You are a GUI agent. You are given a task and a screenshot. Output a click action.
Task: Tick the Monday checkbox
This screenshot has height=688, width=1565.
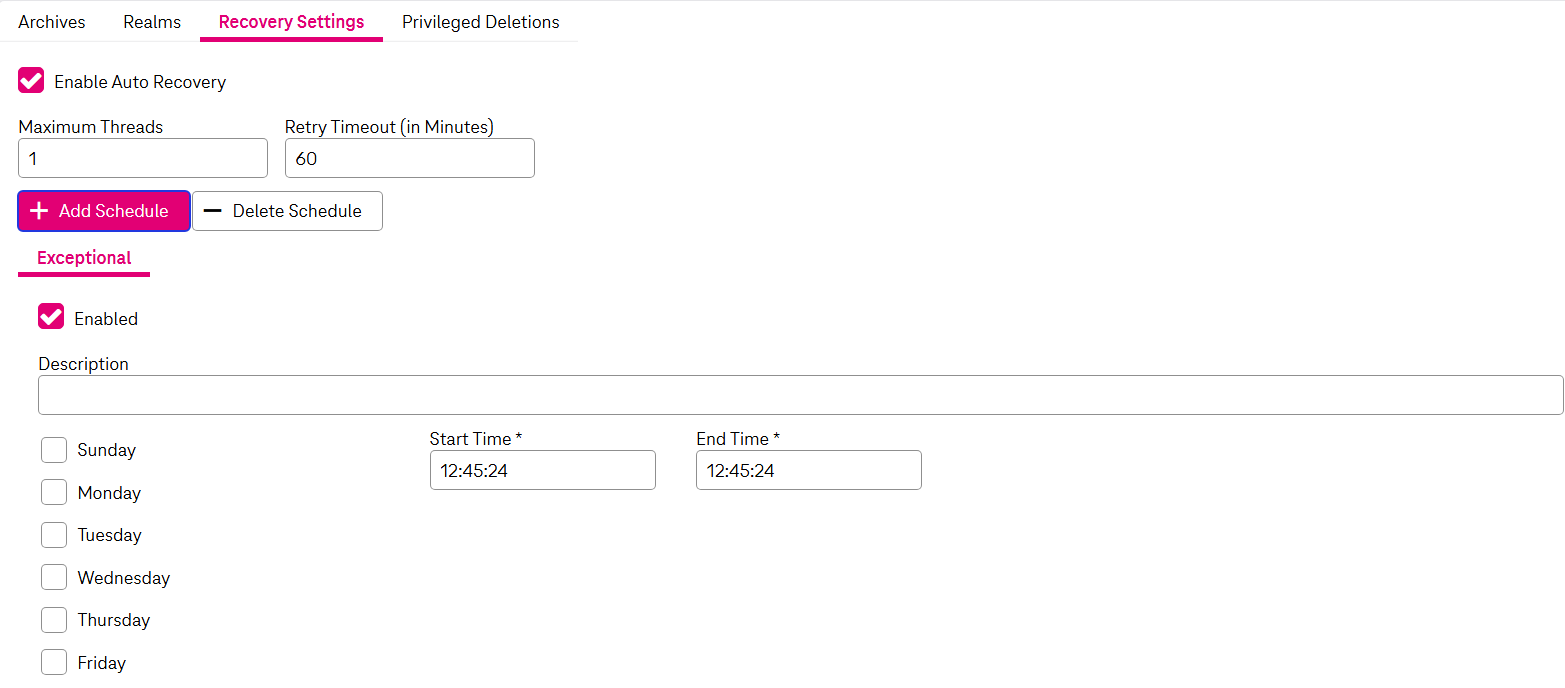[x=54, y=492]
